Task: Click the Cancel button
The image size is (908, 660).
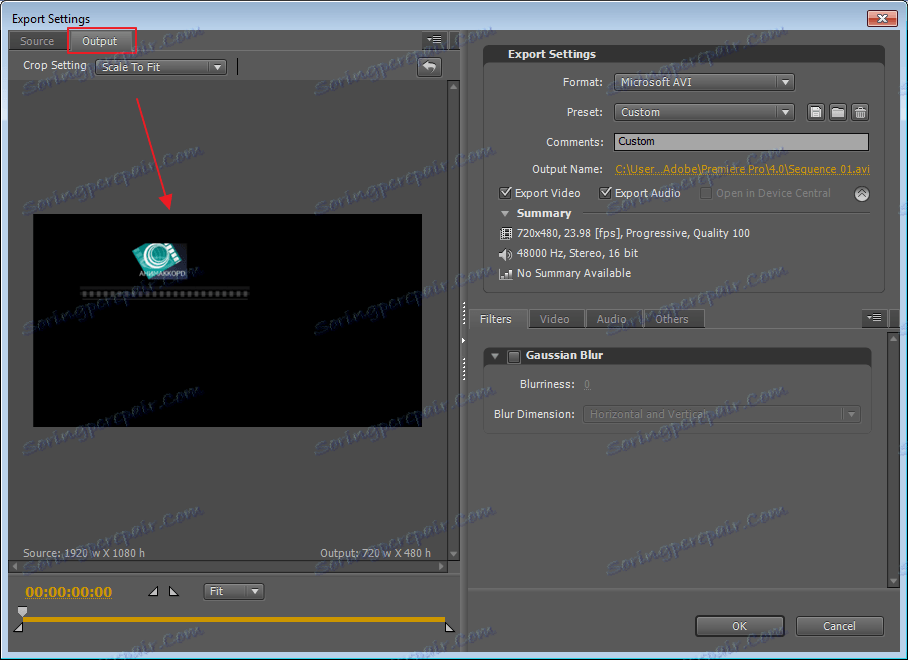Action: [839, 626]
